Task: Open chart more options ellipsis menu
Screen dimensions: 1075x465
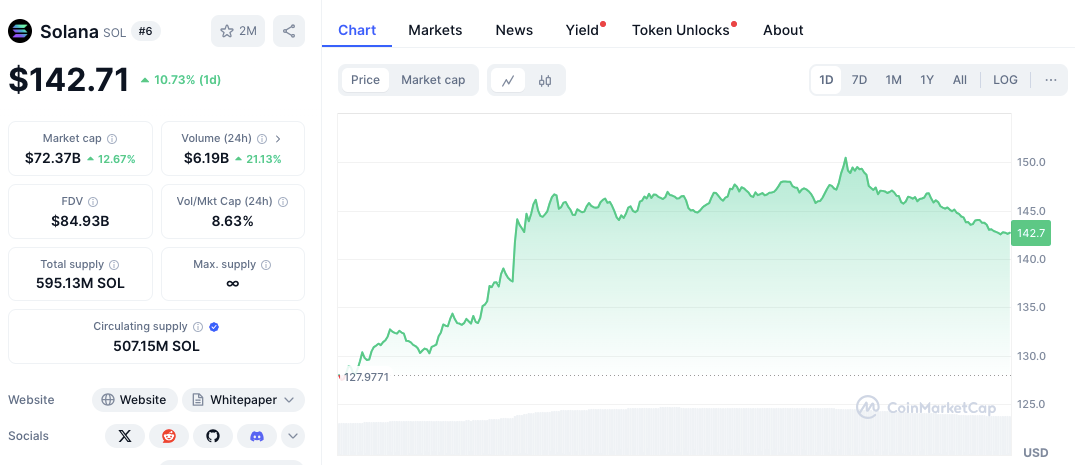Action: click(x=1050, y=80)
